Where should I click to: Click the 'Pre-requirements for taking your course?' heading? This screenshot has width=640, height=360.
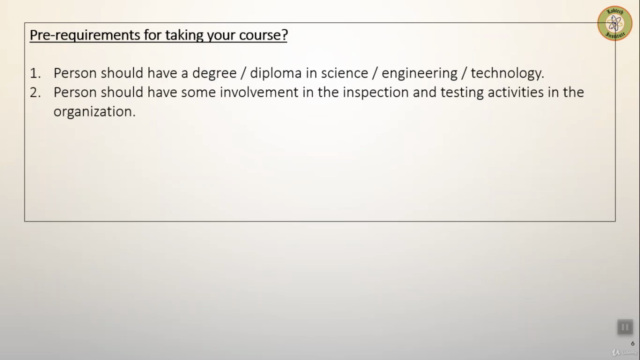(158, 35)
